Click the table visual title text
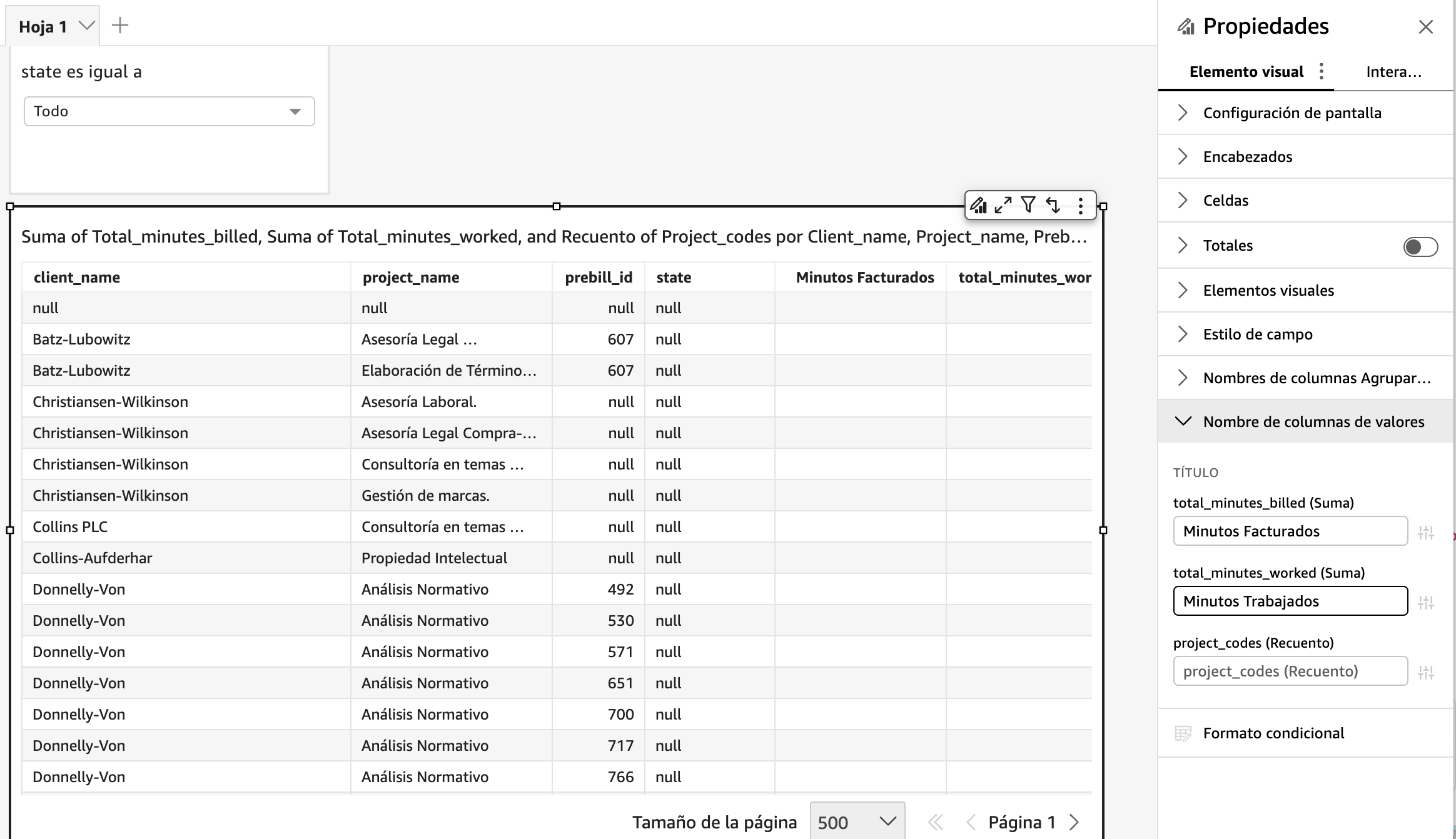Screen dimensions: 1456x839 coord(554,236)
